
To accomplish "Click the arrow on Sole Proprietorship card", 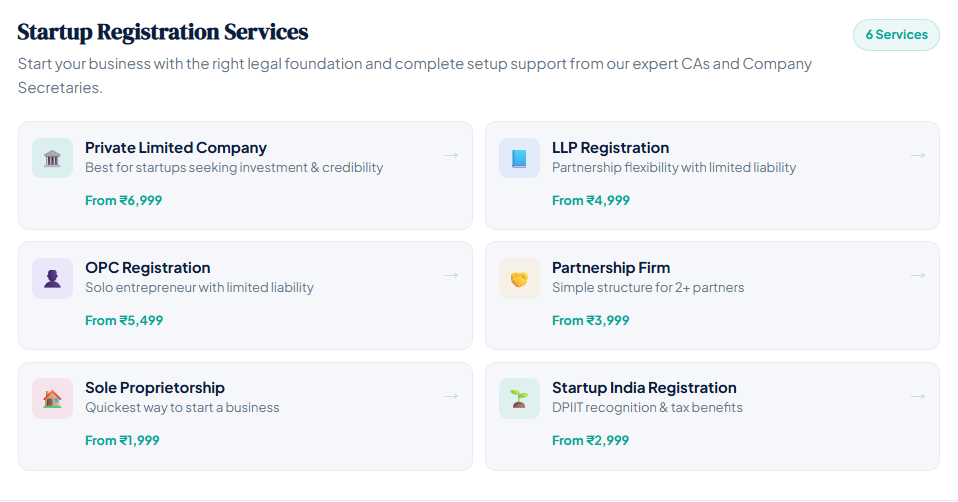I will 451,395.
